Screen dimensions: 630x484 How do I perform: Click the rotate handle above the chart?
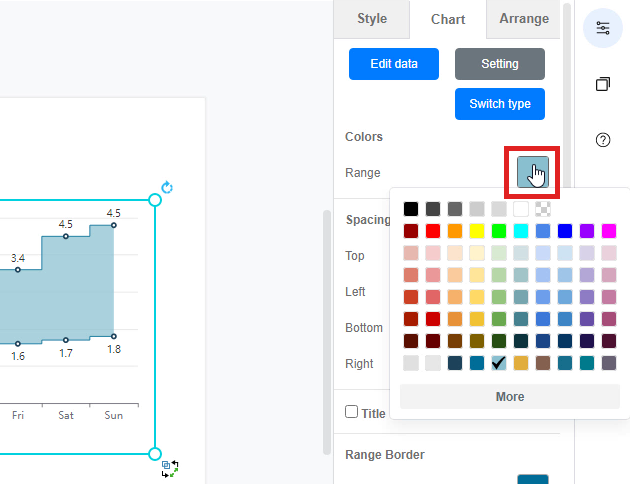click(167, 187)
